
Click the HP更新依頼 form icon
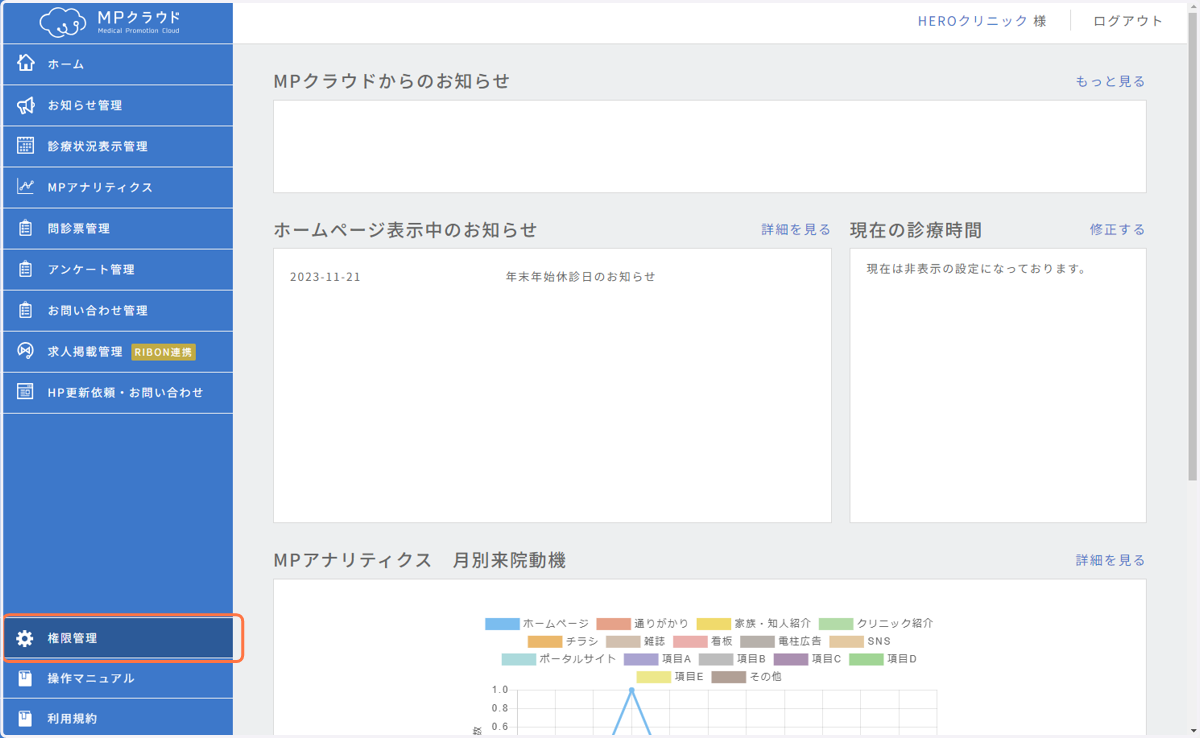click(x=26, y=392)
